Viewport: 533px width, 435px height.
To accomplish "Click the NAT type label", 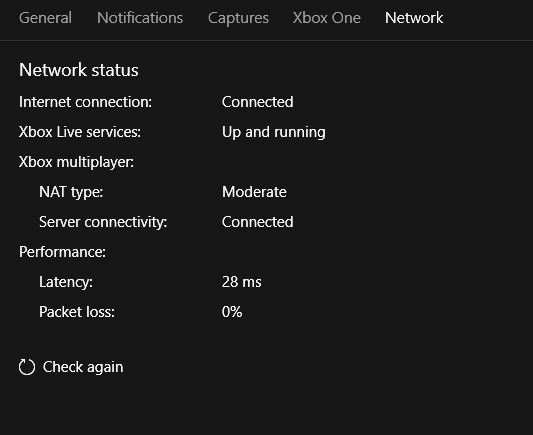I will (x=71, y=192).
